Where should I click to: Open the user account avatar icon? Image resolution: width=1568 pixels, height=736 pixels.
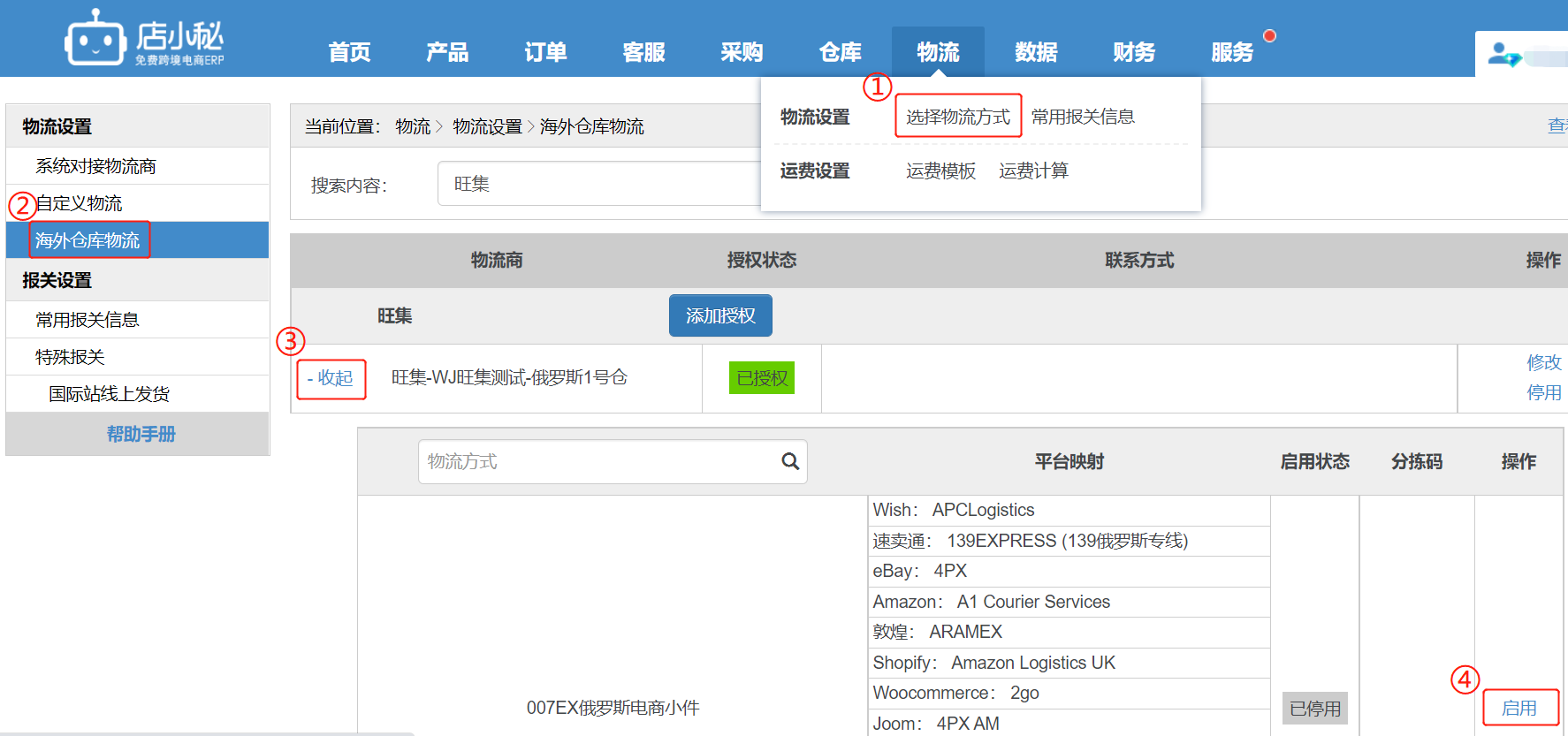tap(1504, 55)
